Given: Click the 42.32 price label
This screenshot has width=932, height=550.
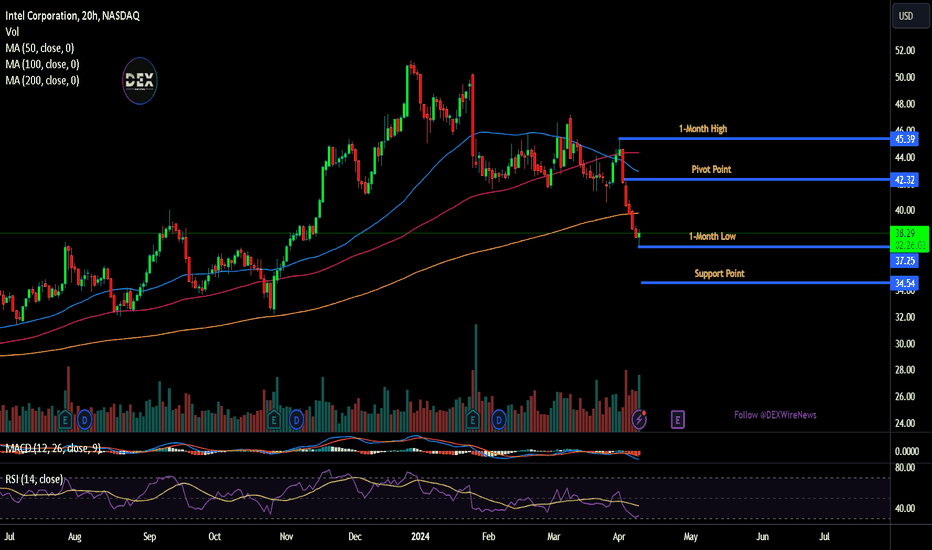Looking at the screenshot, I should click(905, 180).
